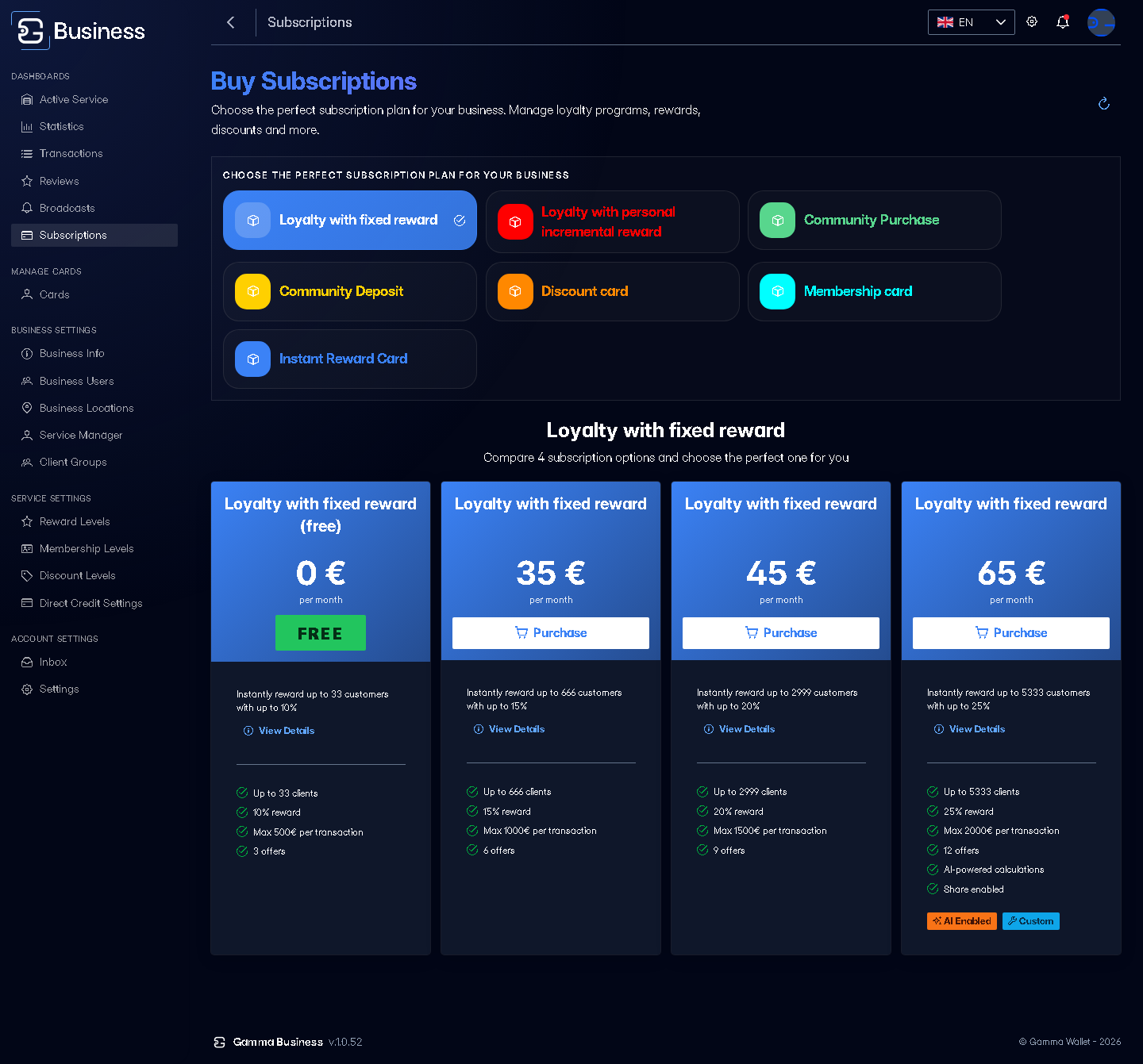The height and width of the screenshot is (1064, 1143).
Task: Select Loyalty with fixed reward plan type
Action: [x=350, y=221]
